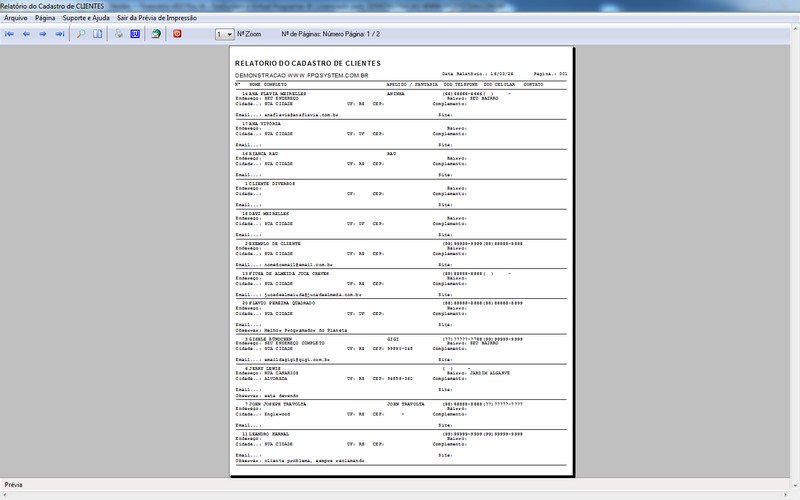Click the blue save/export icon
Viewport: 800px width, 500px height.
[135, 34]
